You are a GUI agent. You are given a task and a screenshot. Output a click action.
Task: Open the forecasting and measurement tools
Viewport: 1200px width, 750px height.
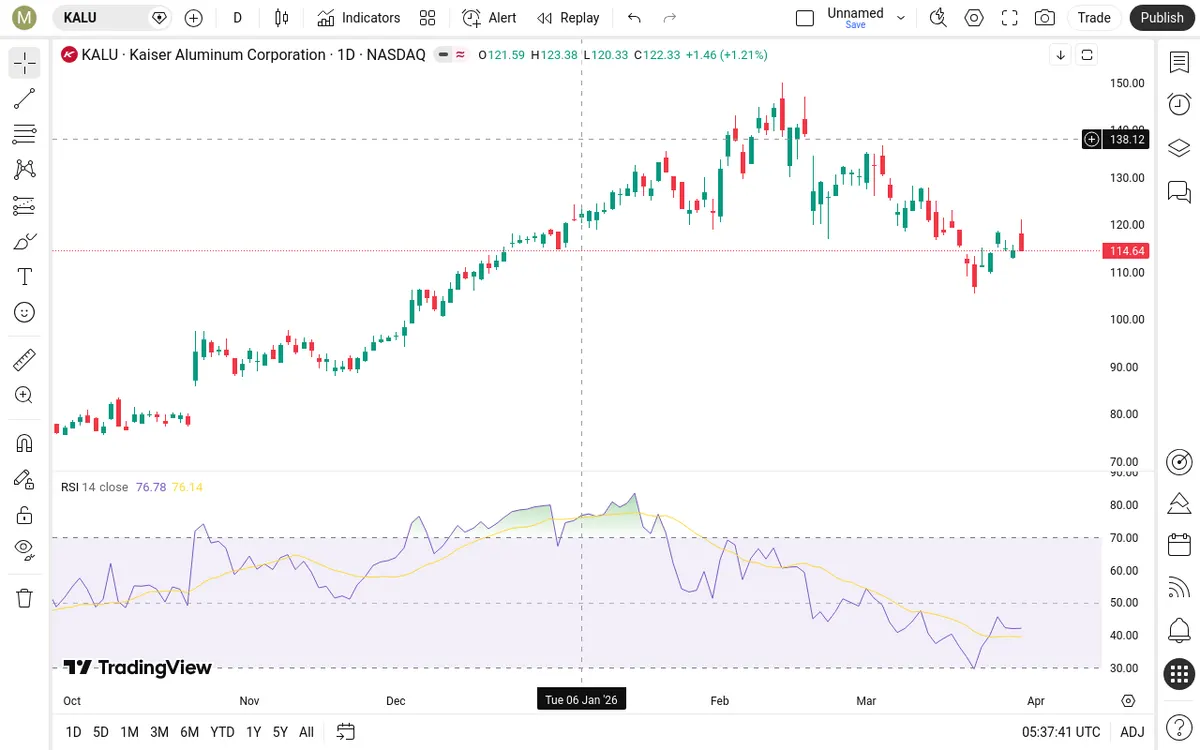(25, 205)
